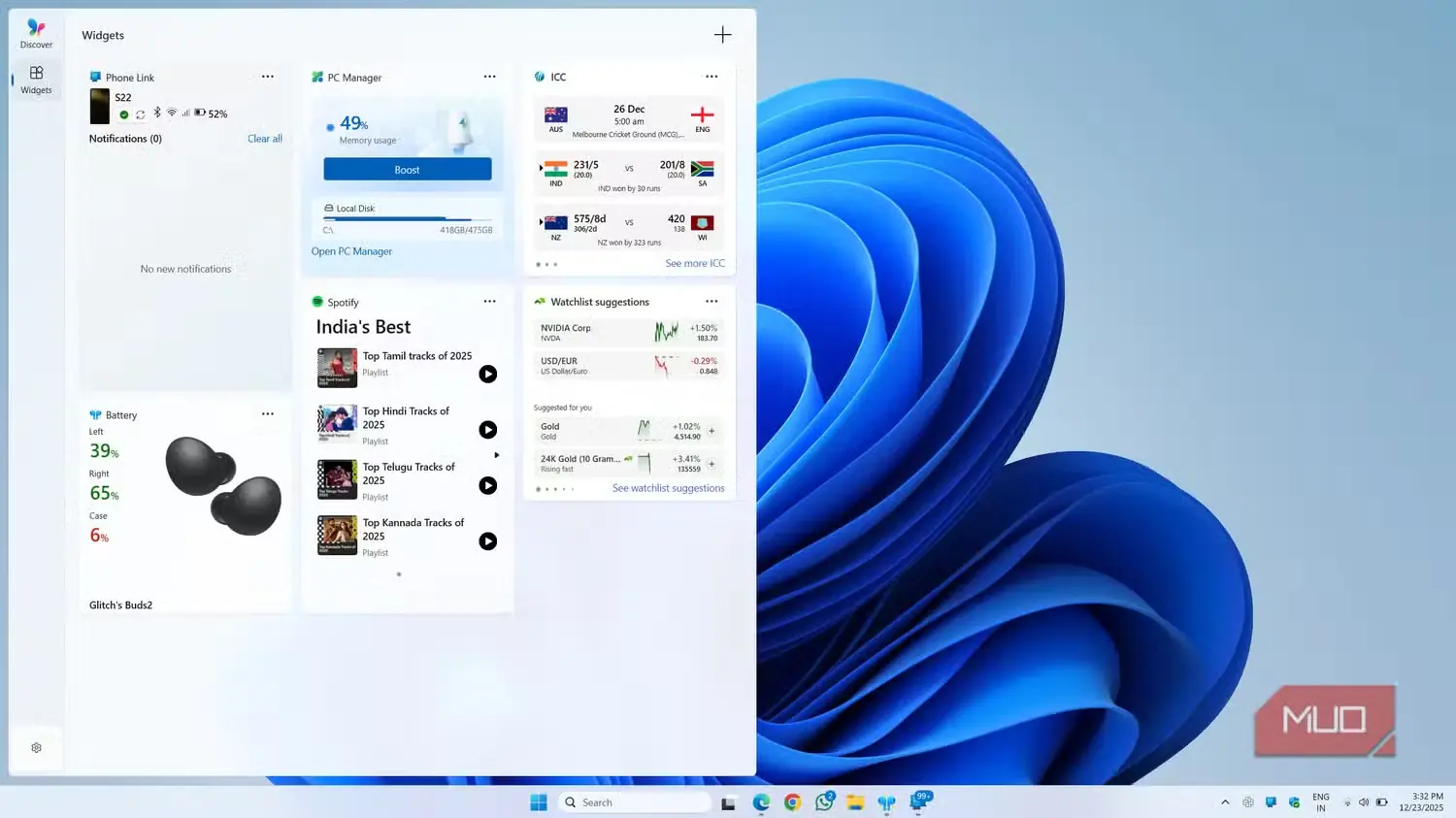
Task: Click the Local Disk usage bar
Action: [x=408, y=219]
